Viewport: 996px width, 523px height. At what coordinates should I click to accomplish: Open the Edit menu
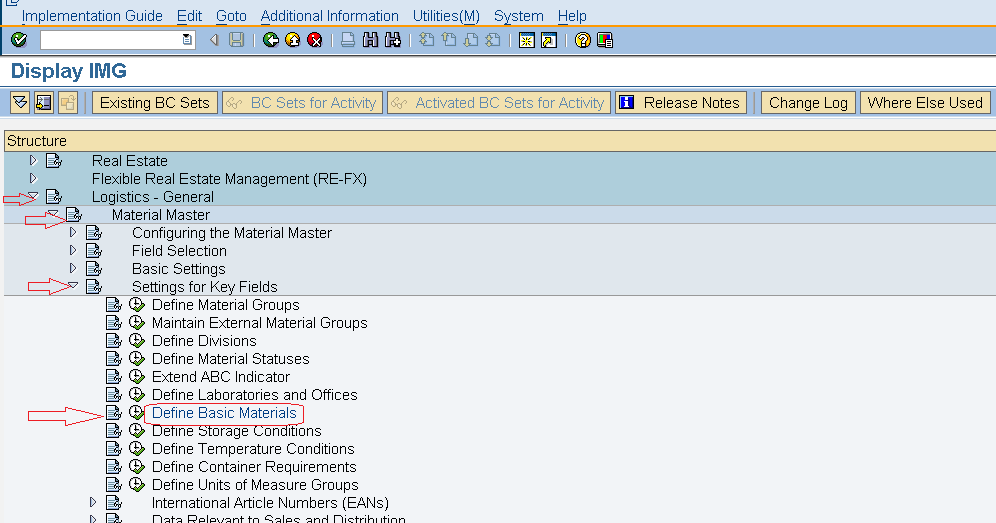[x=189, y=16]
